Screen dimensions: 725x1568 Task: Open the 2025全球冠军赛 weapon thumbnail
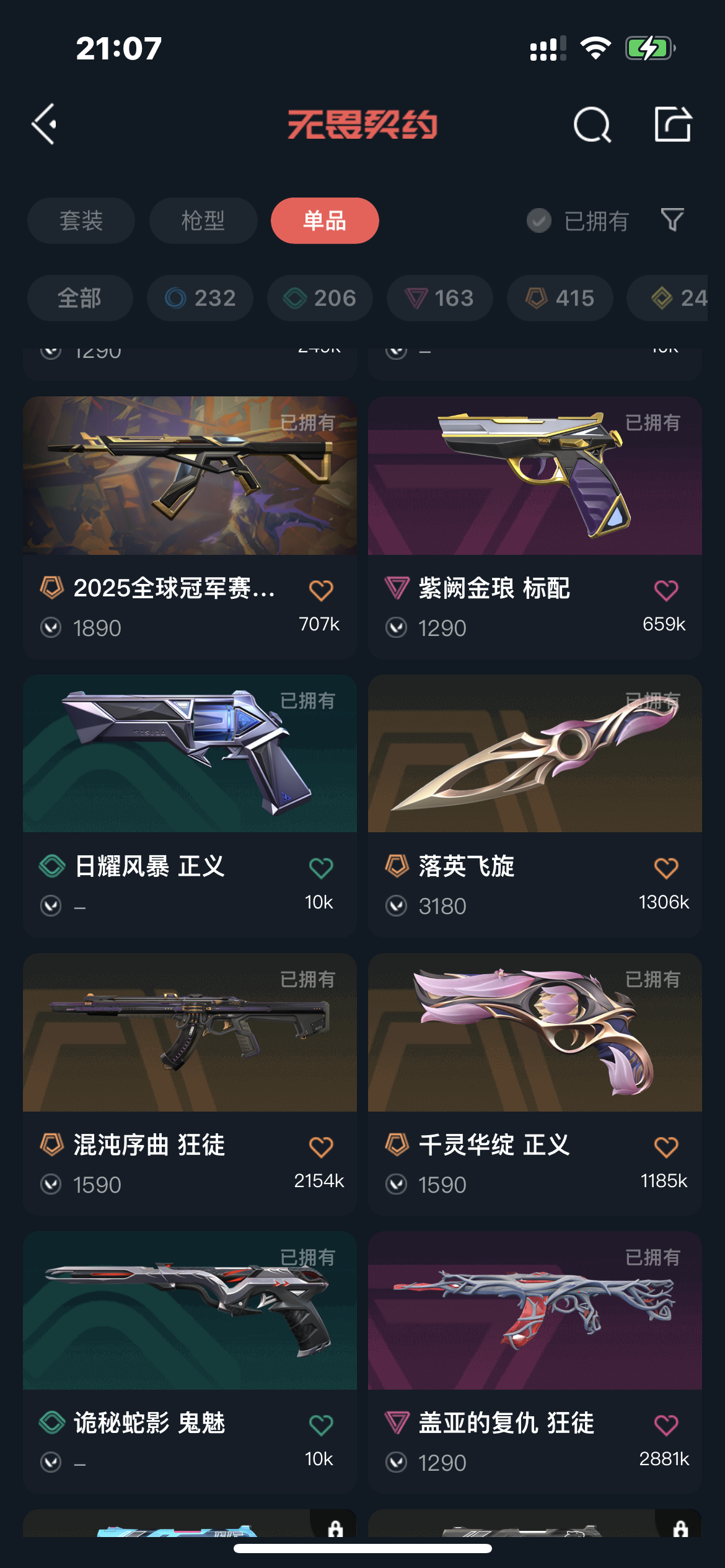(x=190, y=476)
